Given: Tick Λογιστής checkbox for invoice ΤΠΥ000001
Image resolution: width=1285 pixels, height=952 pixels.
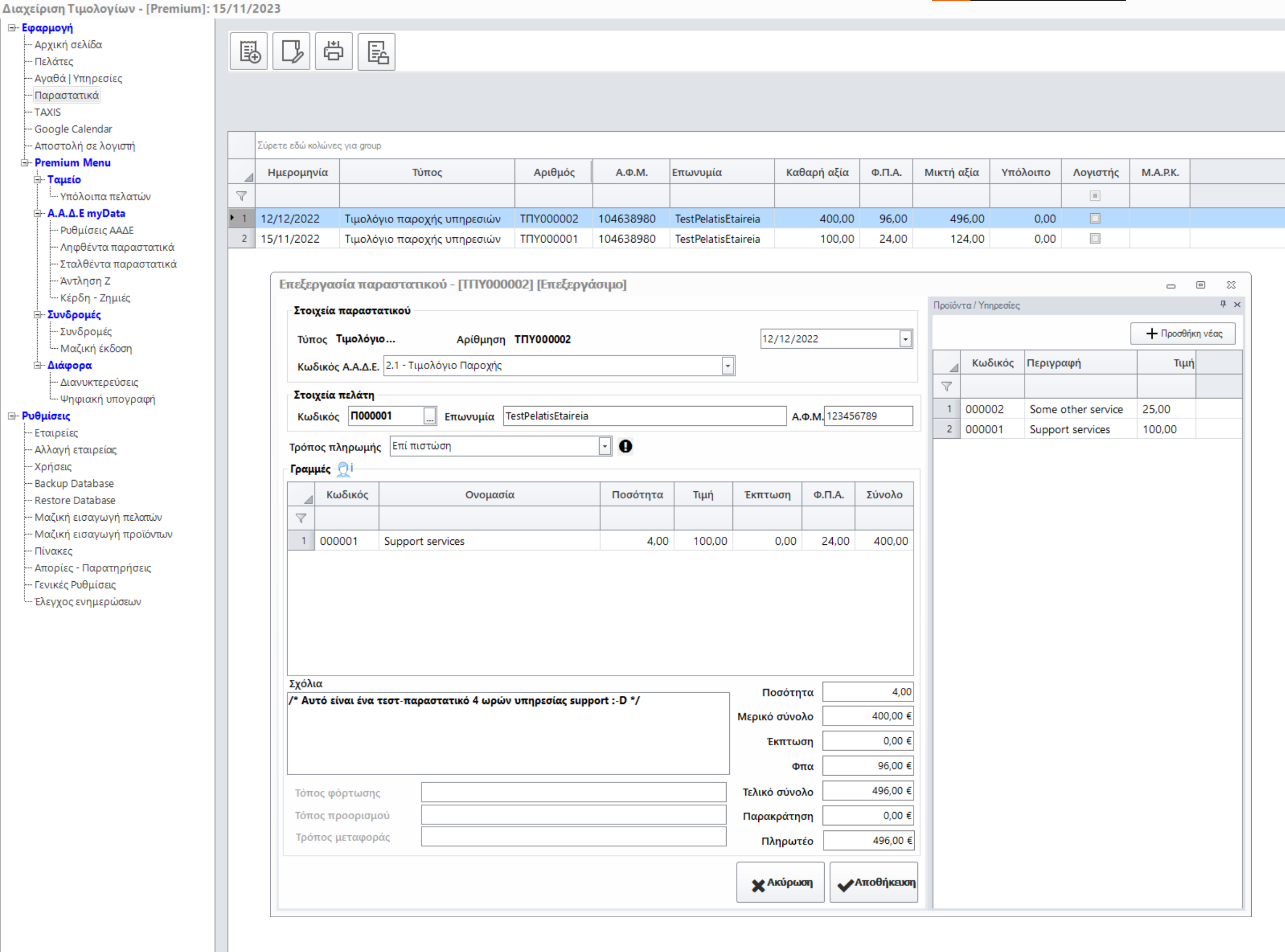Looking at the screenshot, I should (1095, 238).
